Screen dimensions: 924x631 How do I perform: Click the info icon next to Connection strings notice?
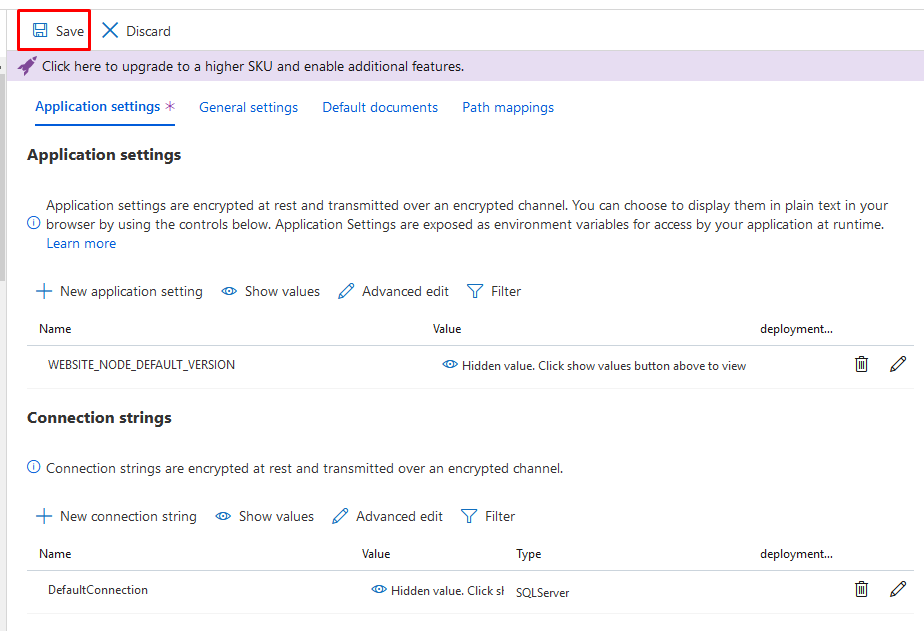coord(33,469)
